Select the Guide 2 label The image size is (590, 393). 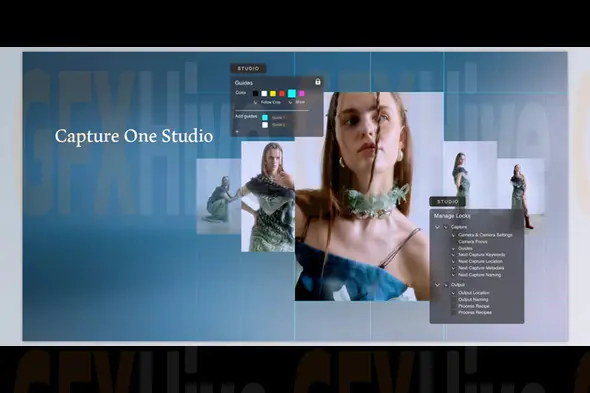click(x=278, y=125)
